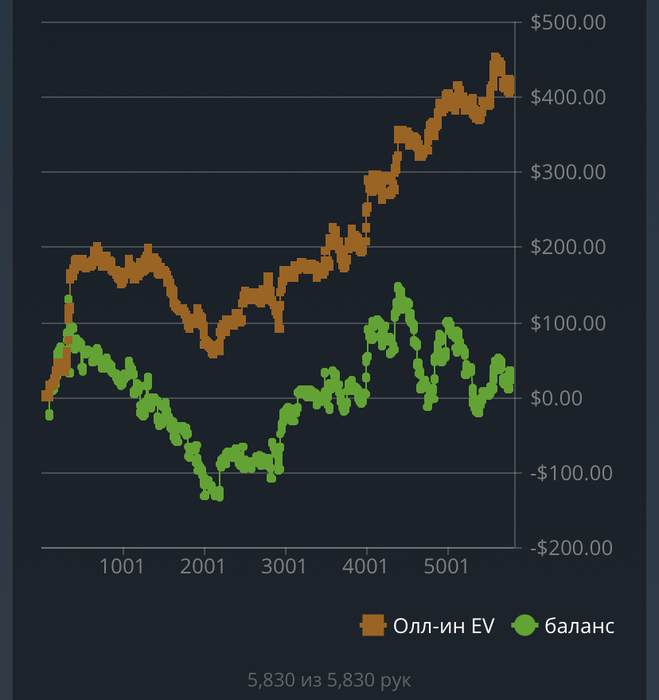Click the -$200.00 y-axis label
Screen dimensions: 659x700
tap(567, 548)
